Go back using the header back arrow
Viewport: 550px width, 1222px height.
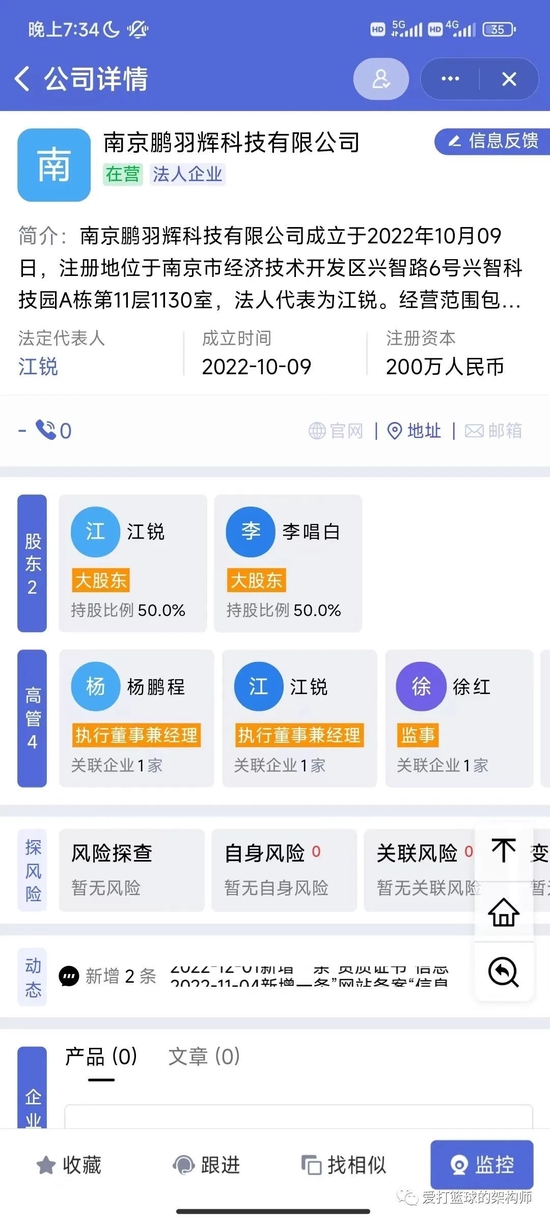click(22, 79)
